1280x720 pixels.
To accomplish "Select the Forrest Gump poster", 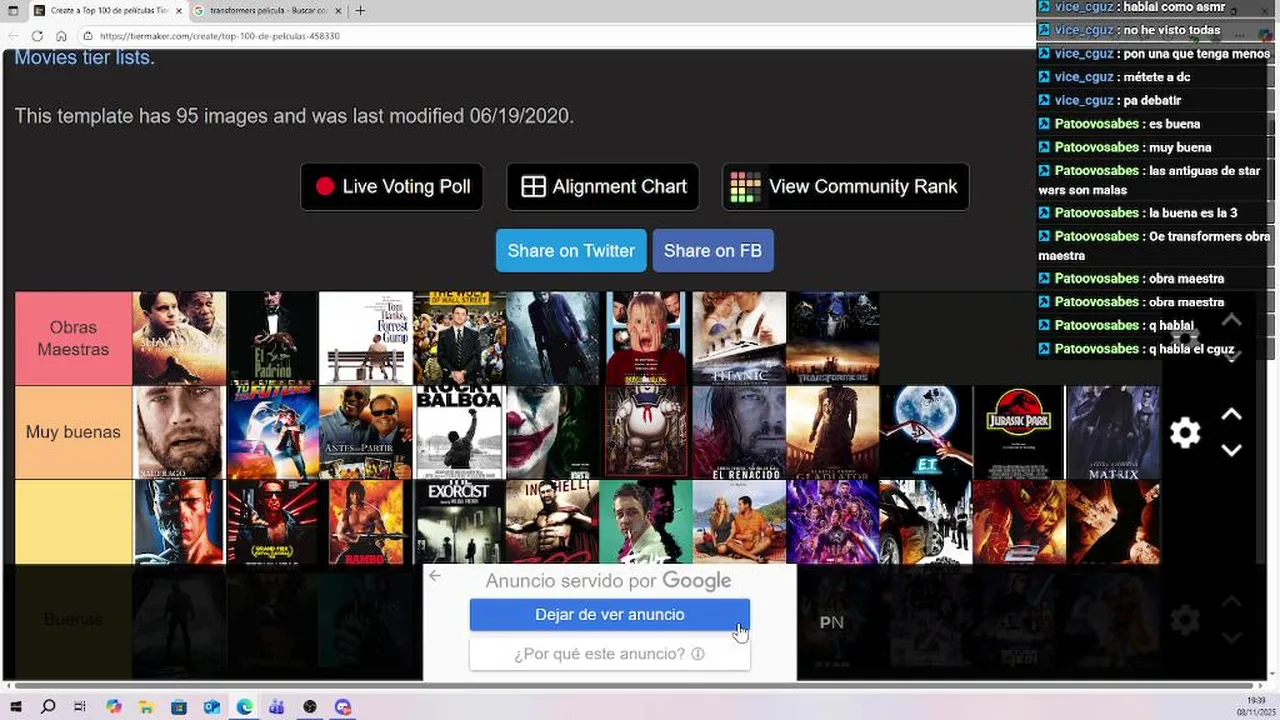I will click(x=366, y=338).
